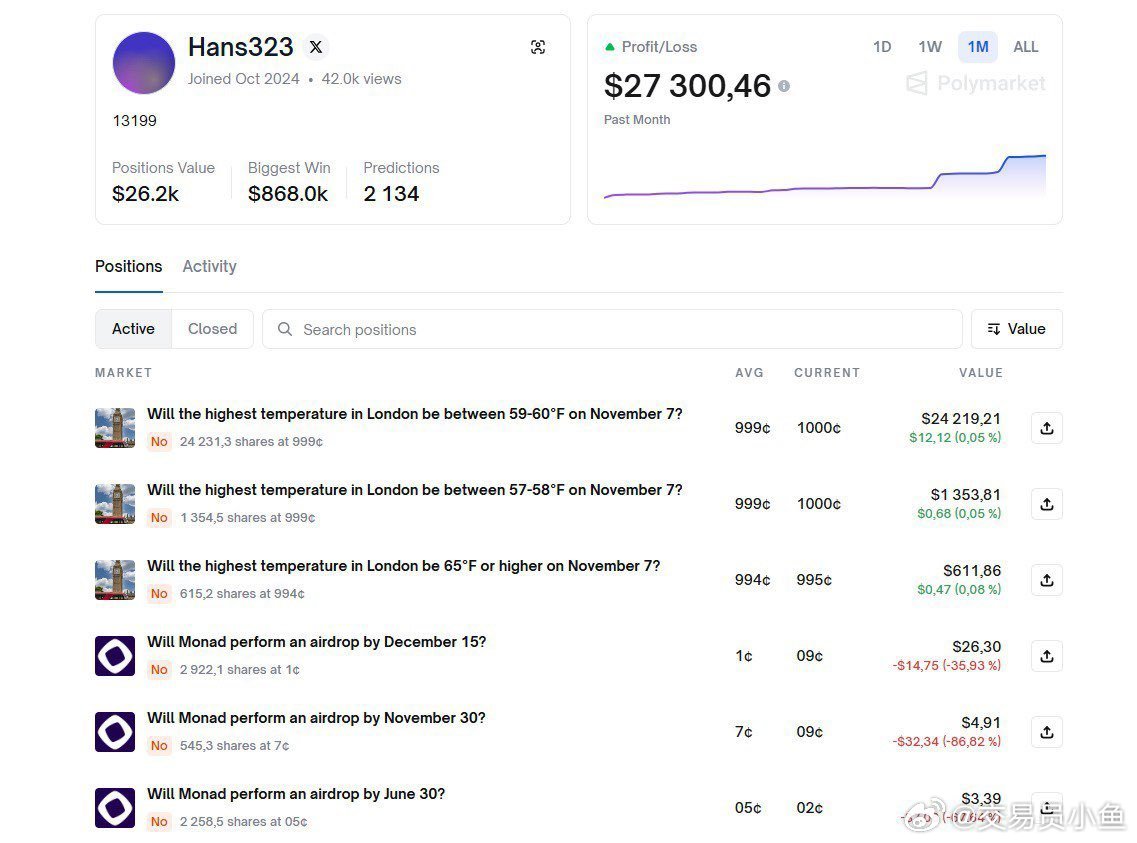The image size is (1137, 843).
Task: Click the $868.0k Biggest Win value
Action: 288,194
